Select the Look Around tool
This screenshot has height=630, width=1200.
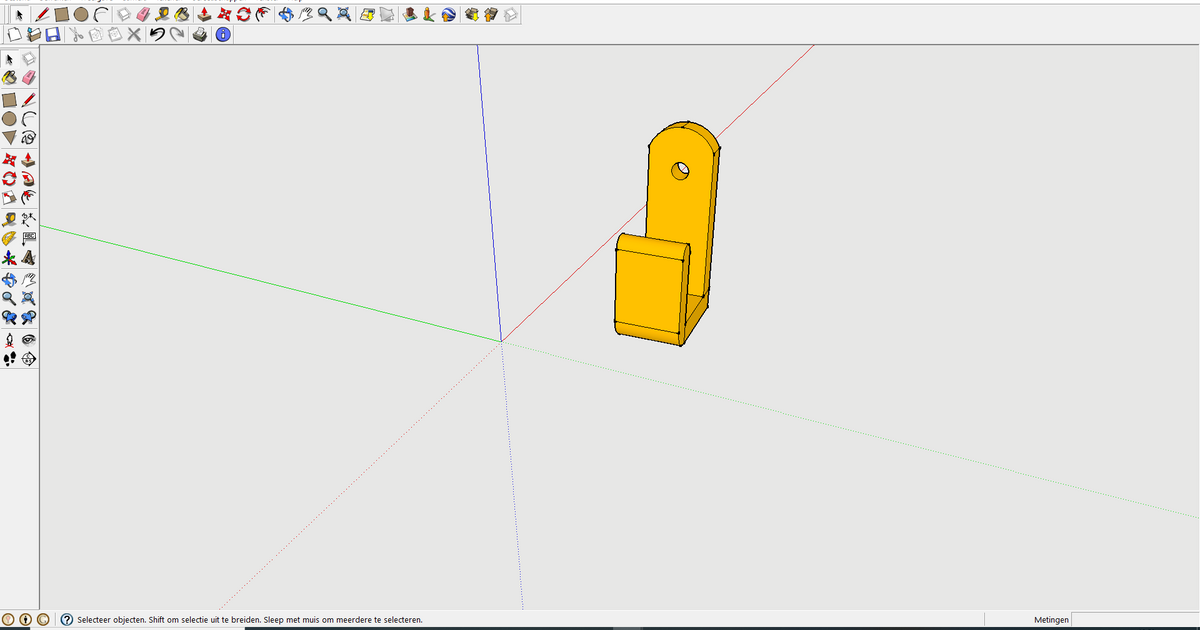tap(28, 338)
